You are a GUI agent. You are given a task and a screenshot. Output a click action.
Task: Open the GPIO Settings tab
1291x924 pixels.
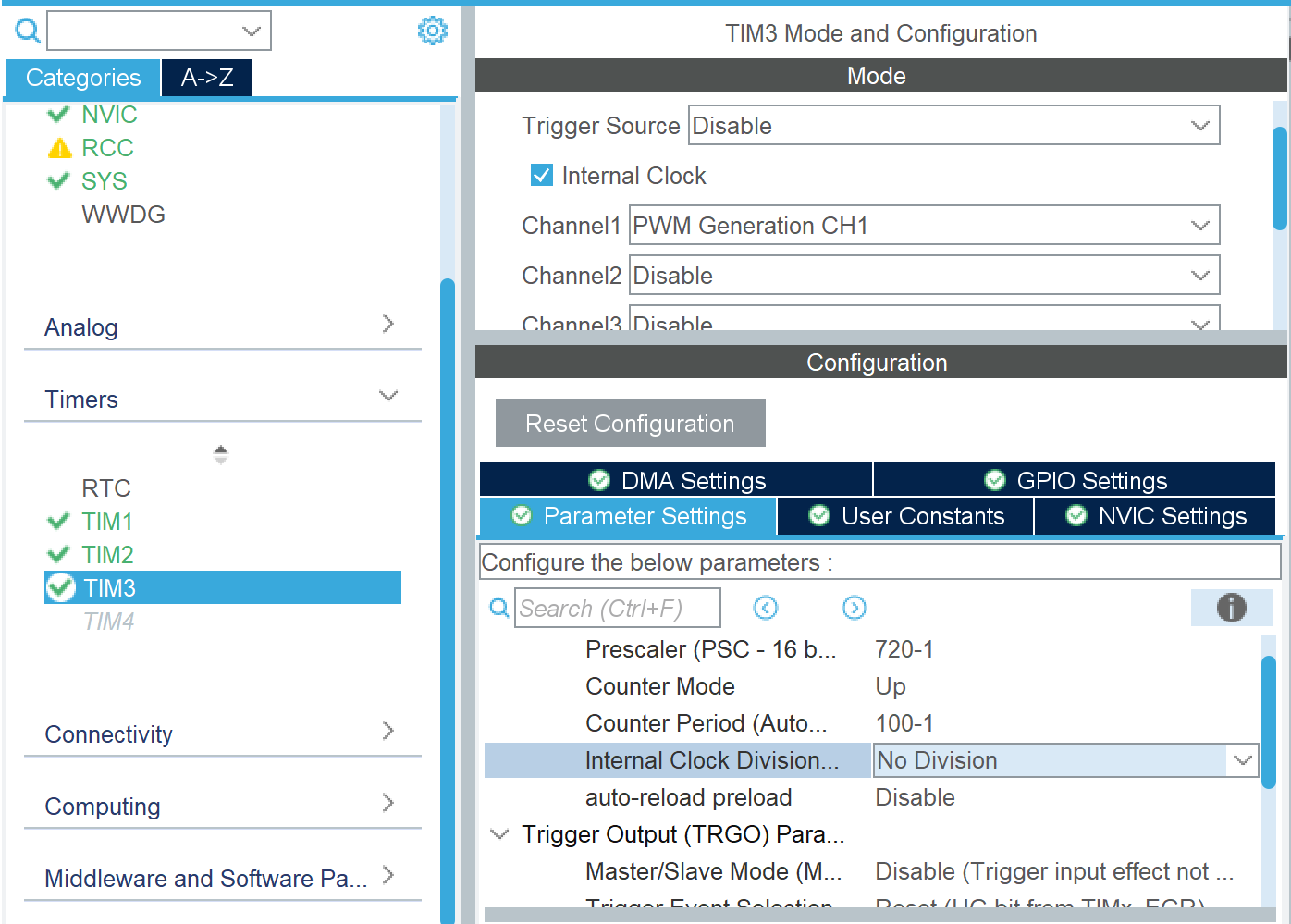1075,480
